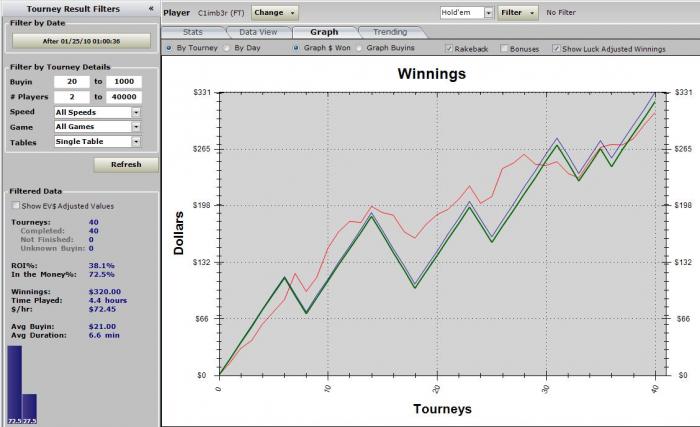This screenshot has height=427, width=700.
Task: Open the Change player dropdown
Action: pos(275,13)
